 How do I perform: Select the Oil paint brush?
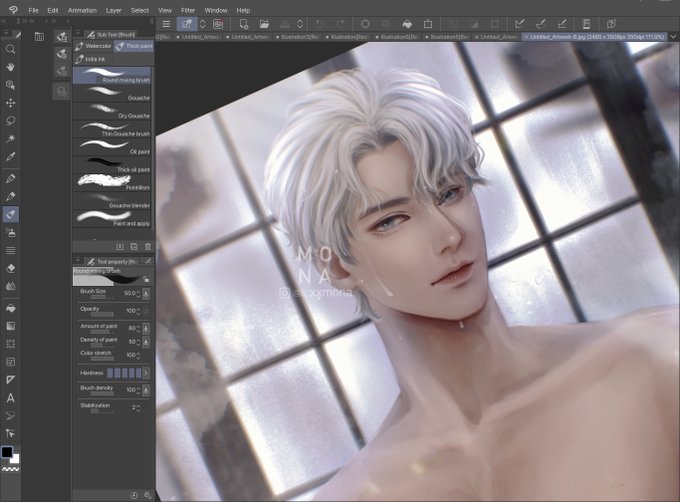(112, 147)
